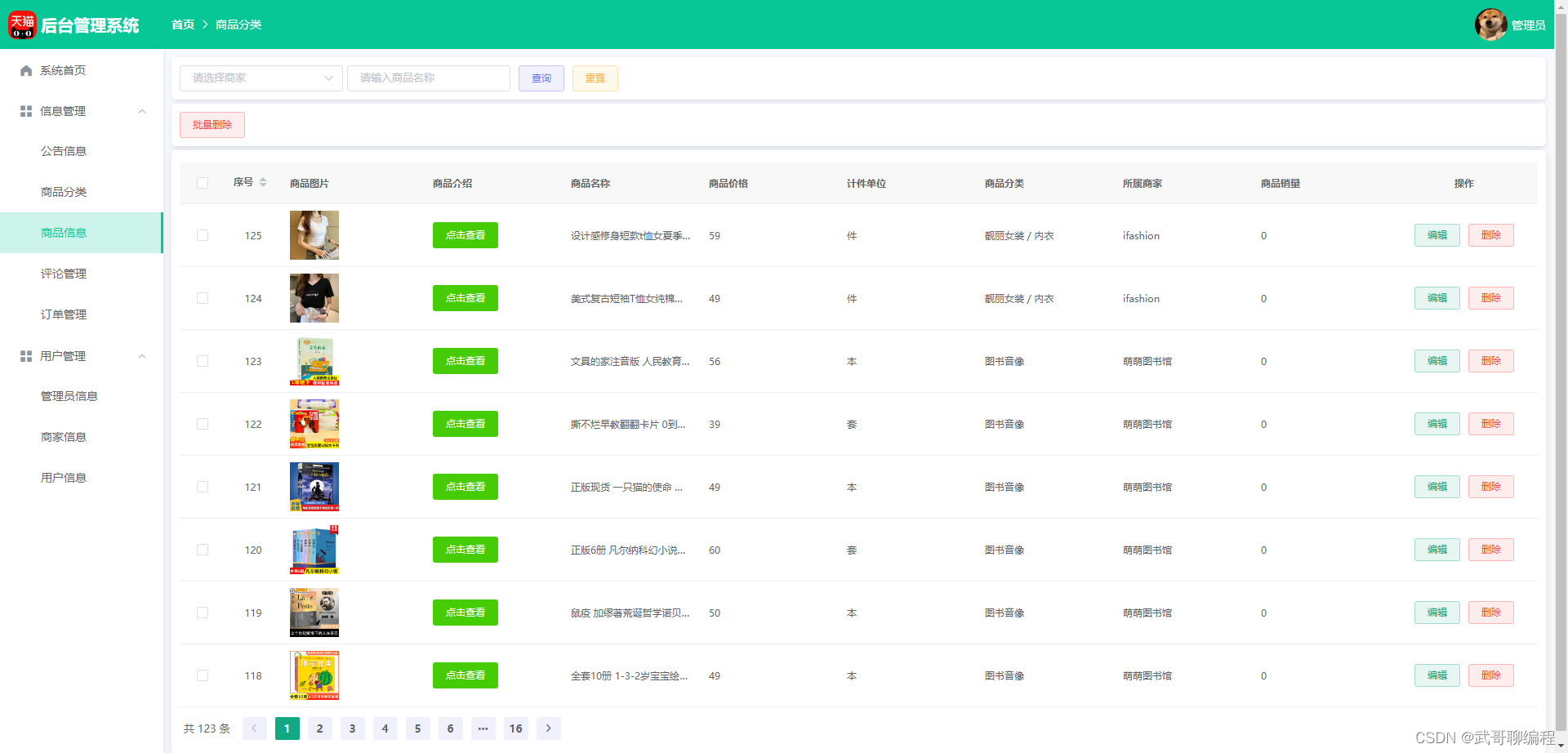The height and width of the screenshot is (753, 1568).
Task: Click the grid icon next to 用户管理
Action: click(x=24, y=355)
